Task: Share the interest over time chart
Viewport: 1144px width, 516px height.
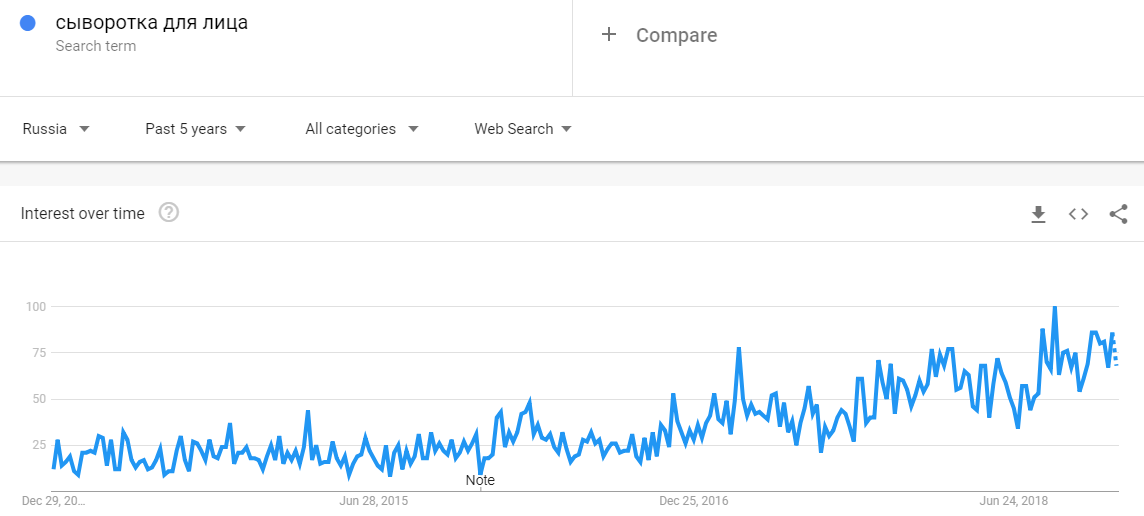Action: pyautogui.click(x=1118, y=214)
